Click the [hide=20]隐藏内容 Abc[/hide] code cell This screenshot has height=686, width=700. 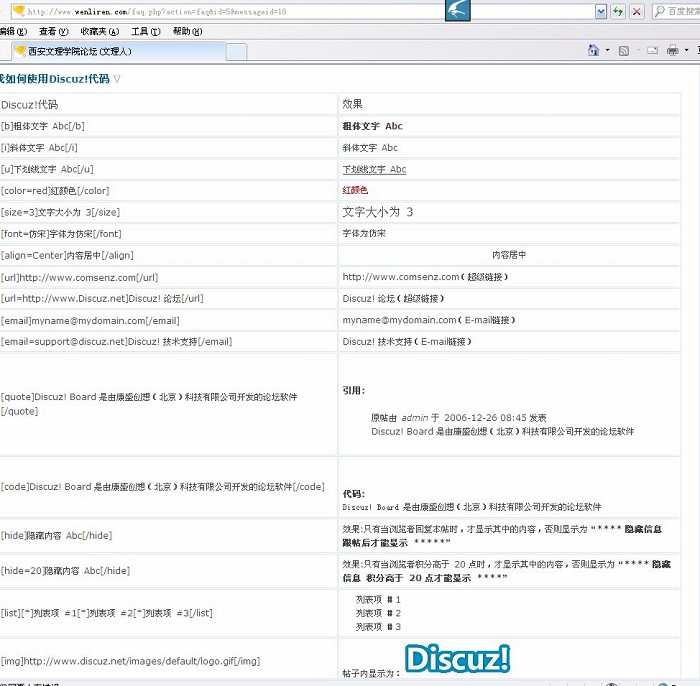tap(168, 571)
